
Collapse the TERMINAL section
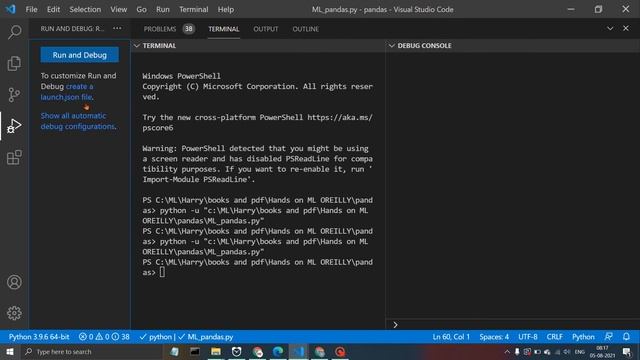pos(137,46)
